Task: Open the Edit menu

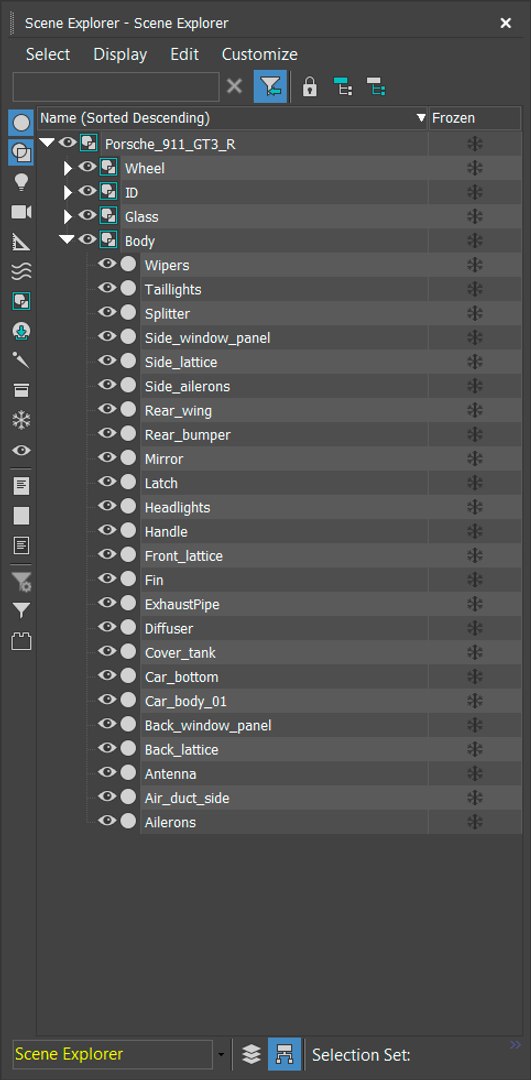Action: pos(185,54)
